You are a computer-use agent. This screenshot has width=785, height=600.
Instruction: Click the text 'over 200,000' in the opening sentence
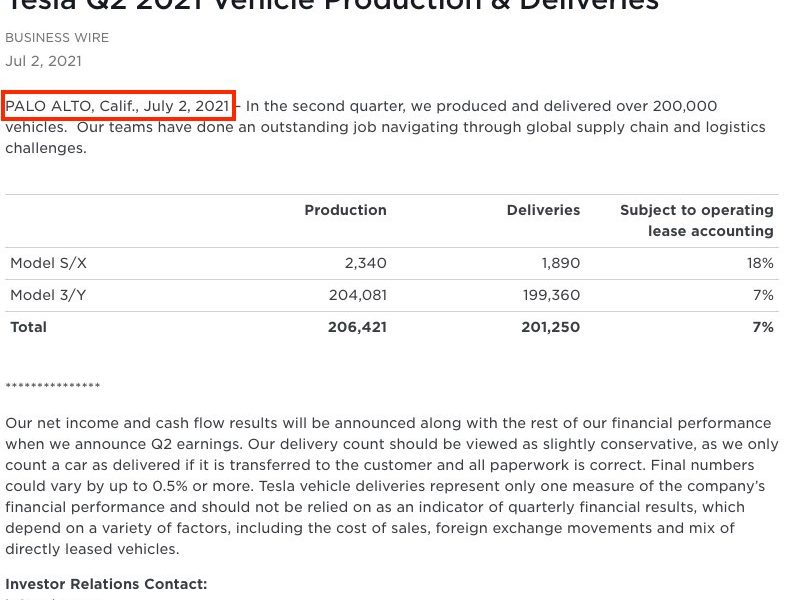point(666,106)
